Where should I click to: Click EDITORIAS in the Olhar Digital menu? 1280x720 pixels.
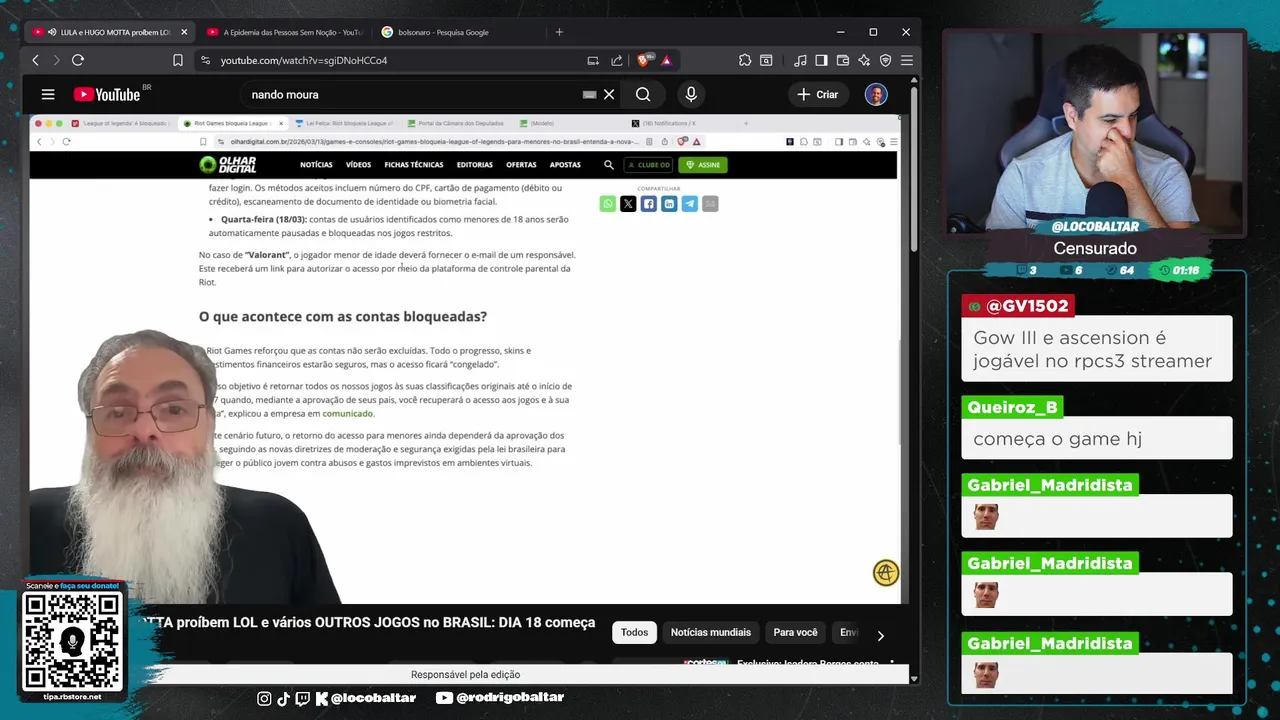[x=475, y=165]
